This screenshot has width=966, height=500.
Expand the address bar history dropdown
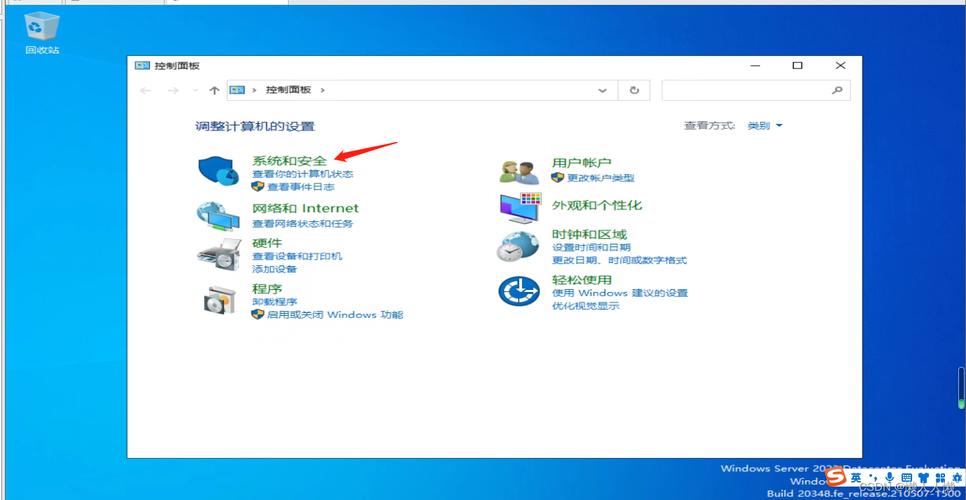[603, 91]
